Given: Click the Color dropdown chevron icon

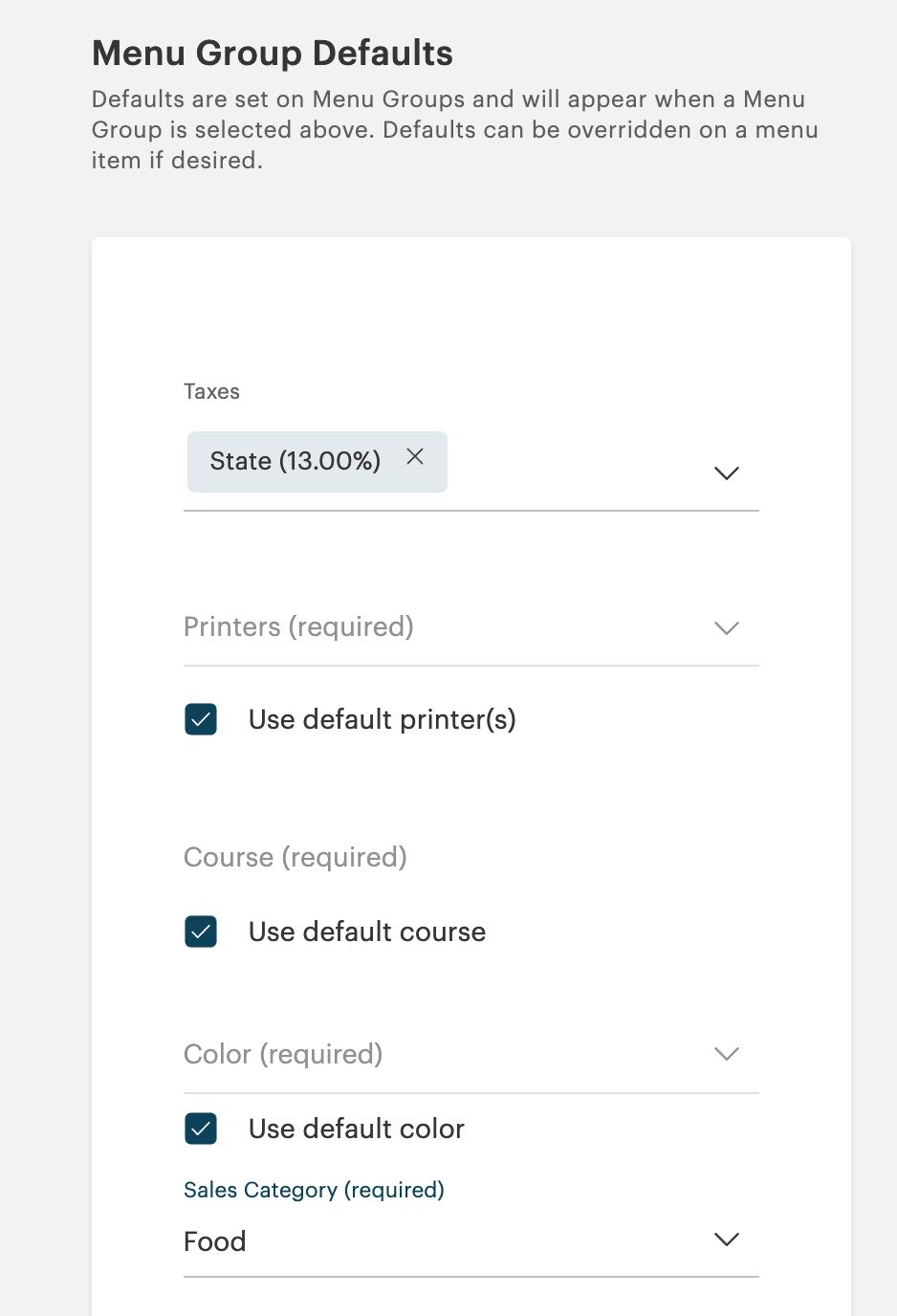Looking at the screenshot, I should pos(726,1053).
